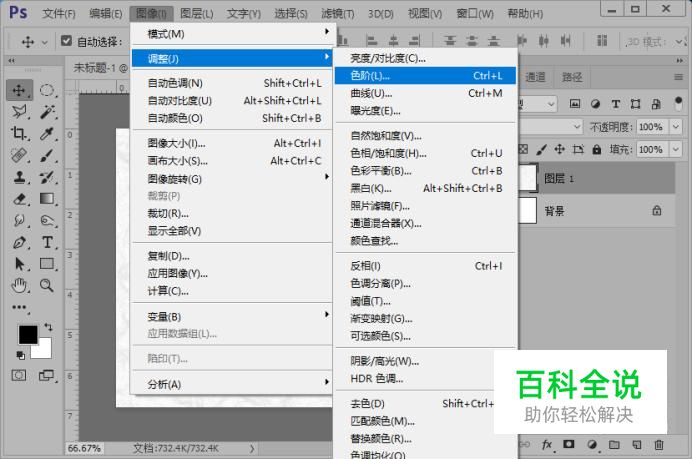Add layer style fx button
Viewport: 692px width, 459px height.
click(x=547, y=444)
